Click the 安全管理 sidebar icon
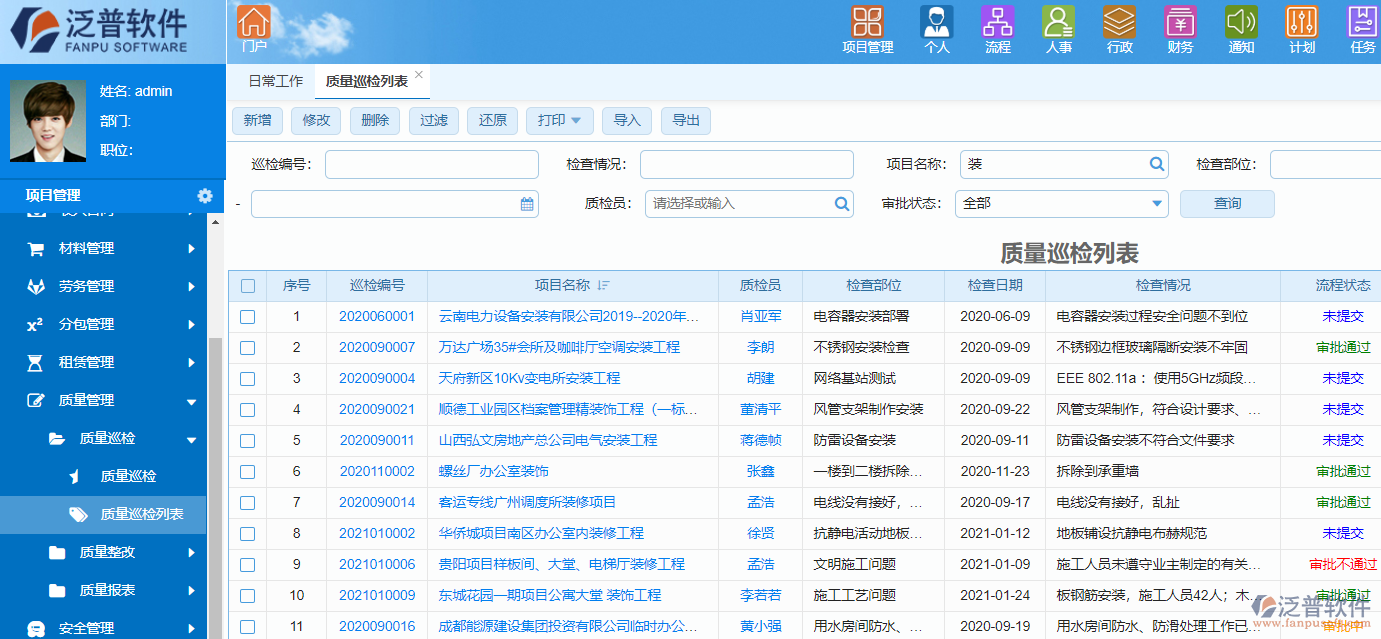This screenshot has width=1381, height=639. click(36, 629)
